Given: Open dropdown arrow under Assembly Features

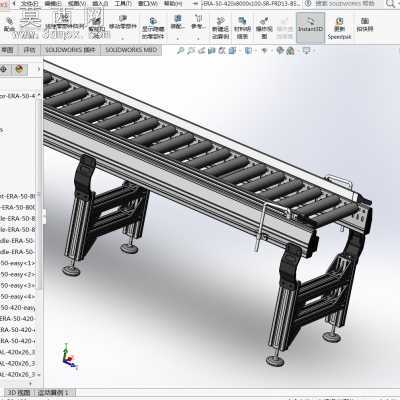Looking at the screenshot, I should pos(178,39).
